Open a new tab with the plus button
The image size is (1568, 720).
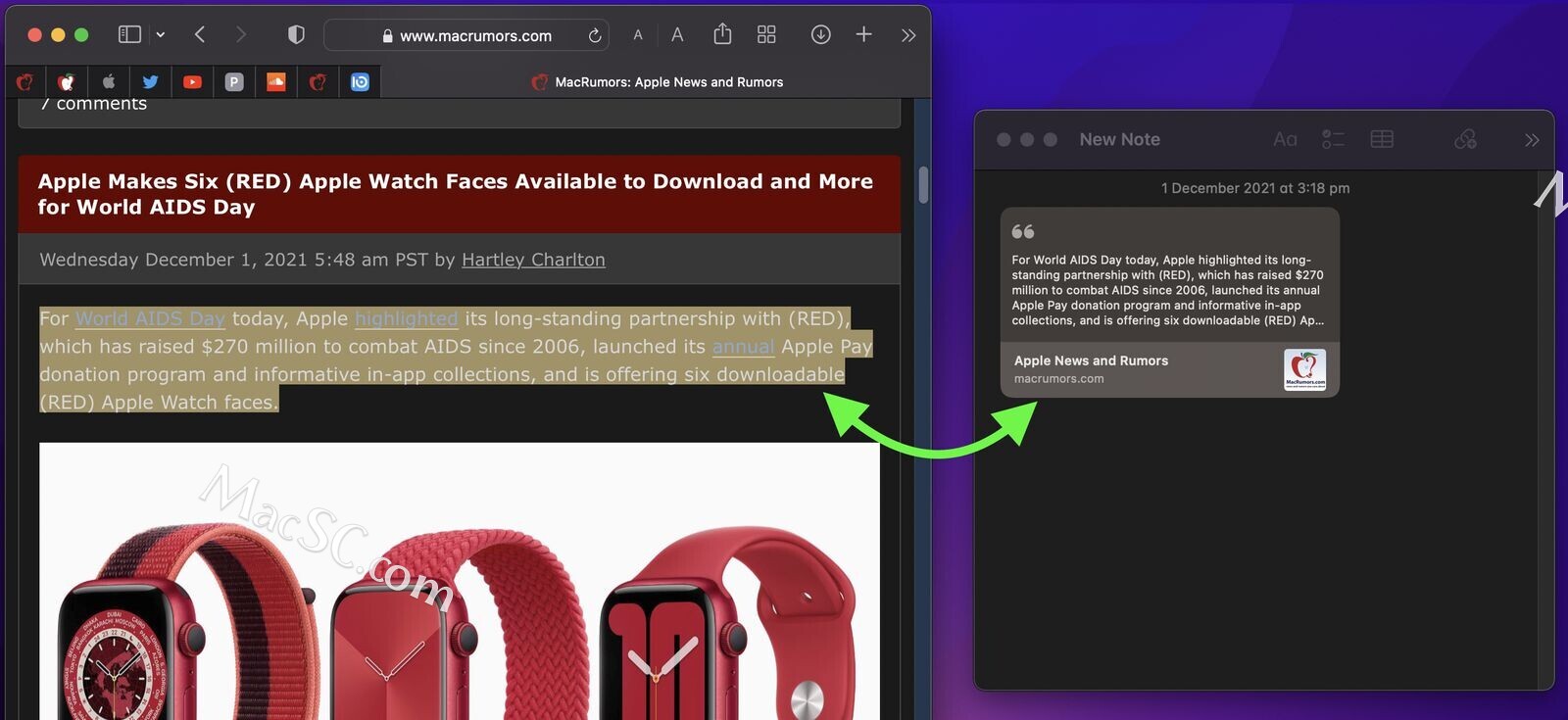point(863,34)
